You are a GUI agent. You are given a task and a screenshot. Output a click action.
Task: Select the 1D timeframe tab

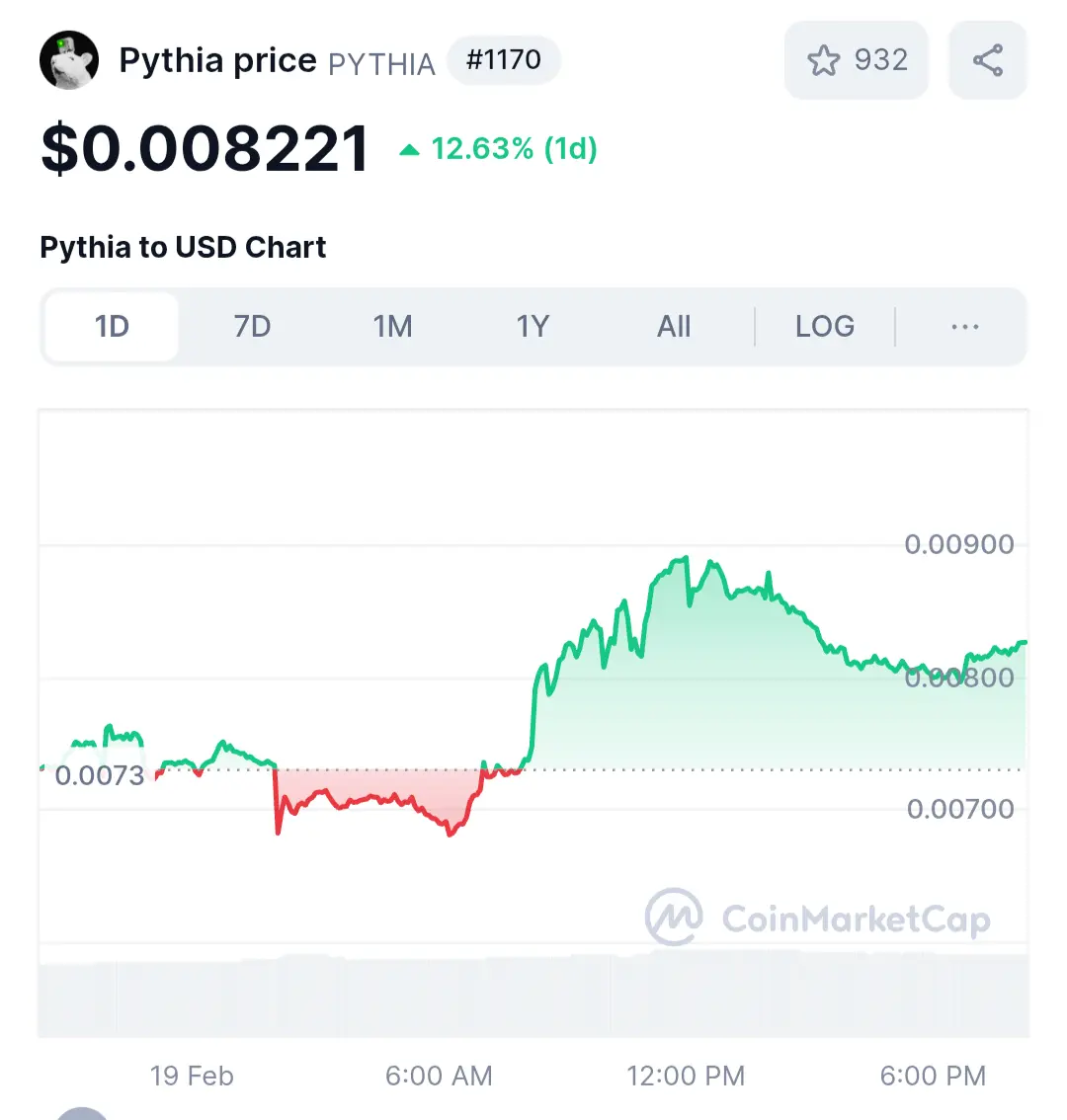[112, 327]
